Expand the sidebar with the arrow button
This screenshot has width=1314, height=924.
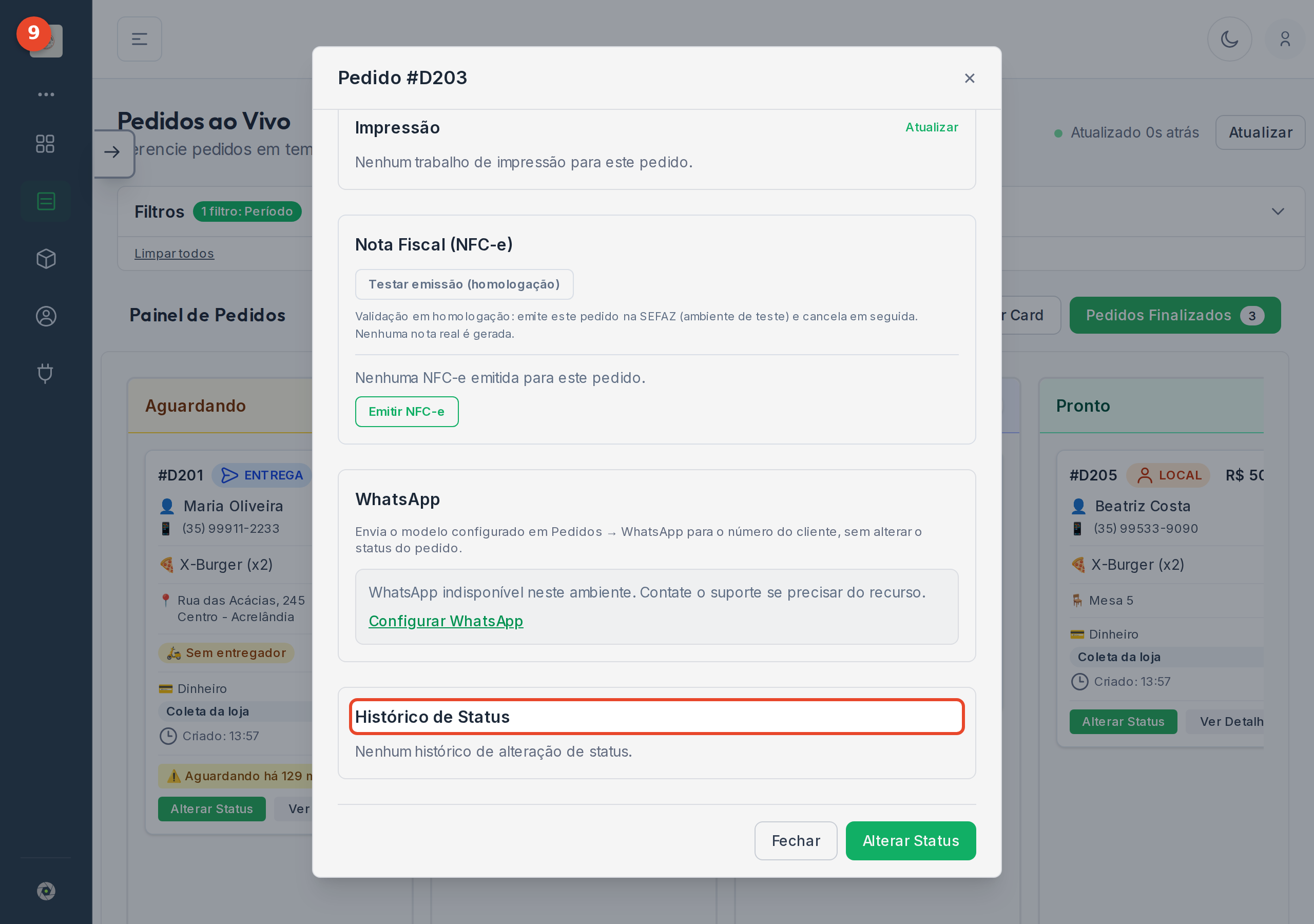[113, 152]
